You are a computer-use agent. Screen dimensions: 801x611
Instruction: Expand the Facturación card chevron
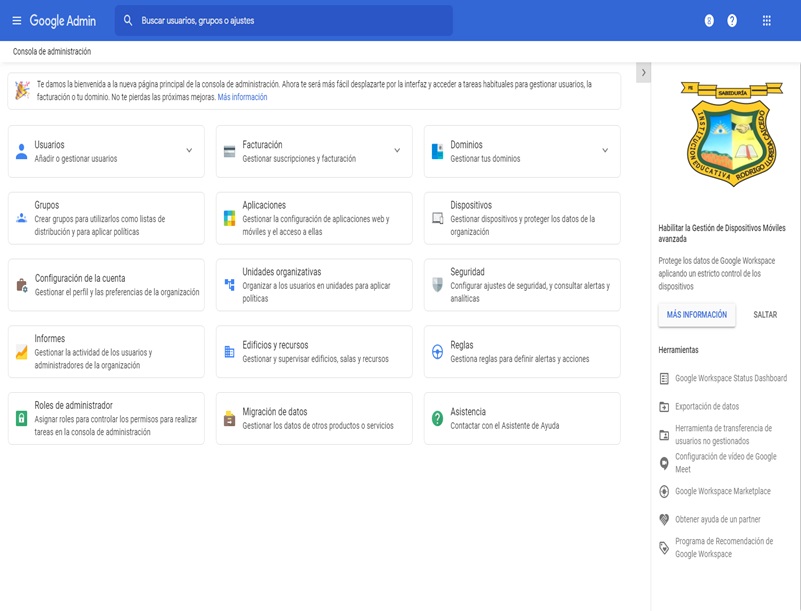click(397, 151)
